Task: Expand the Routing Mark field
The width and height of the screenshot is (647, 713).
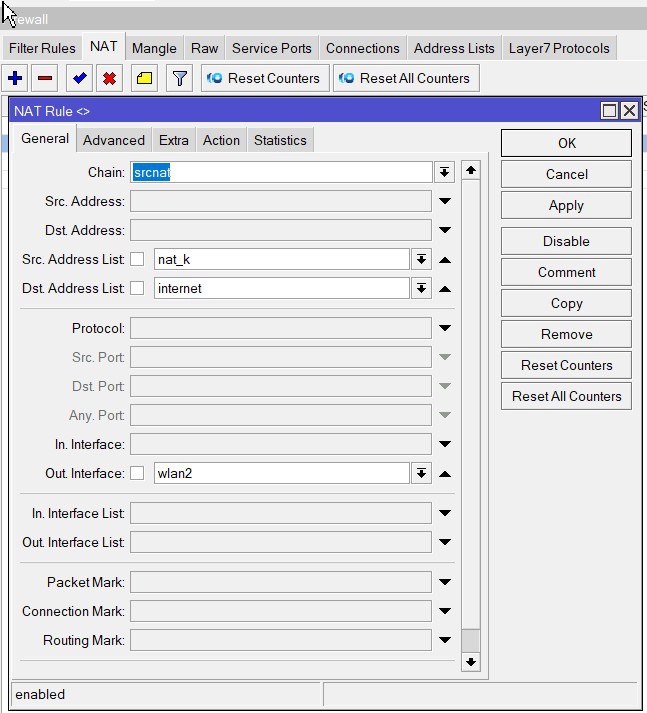Action: (x=445, y=640)
